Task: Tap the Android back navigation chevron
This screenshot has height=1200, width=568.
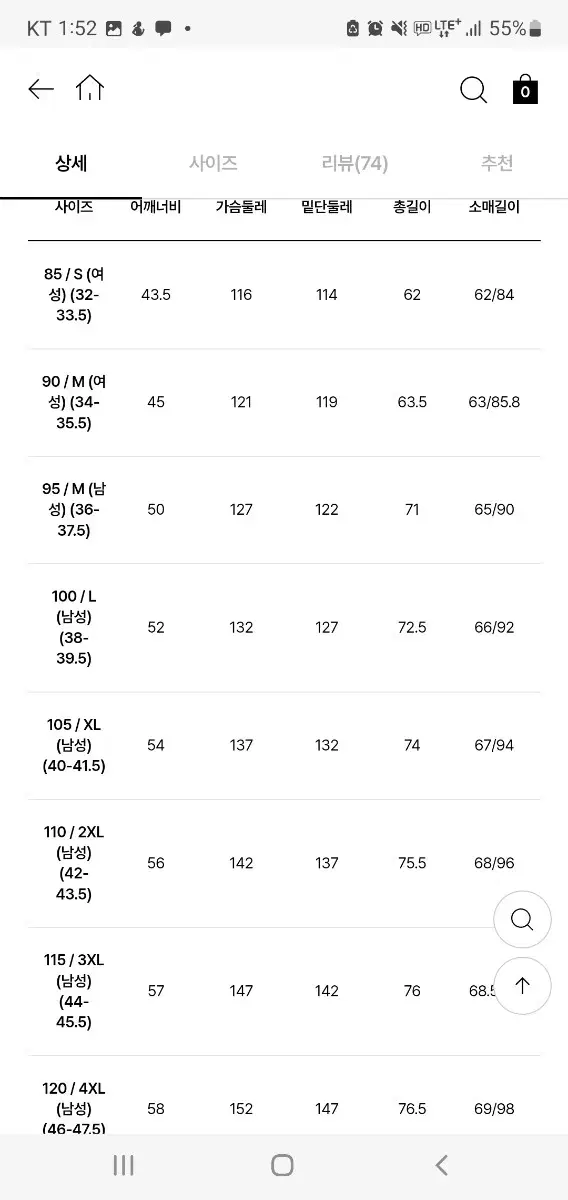Action: tap(442, 1165)
